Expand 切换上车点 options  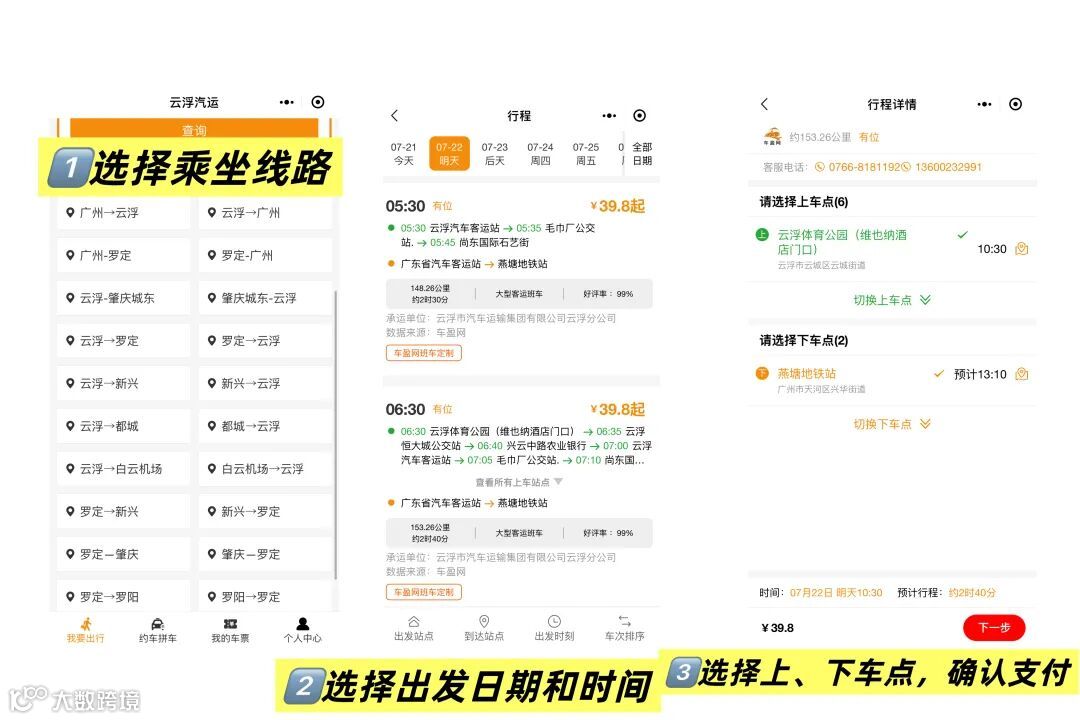pos(892,300)
